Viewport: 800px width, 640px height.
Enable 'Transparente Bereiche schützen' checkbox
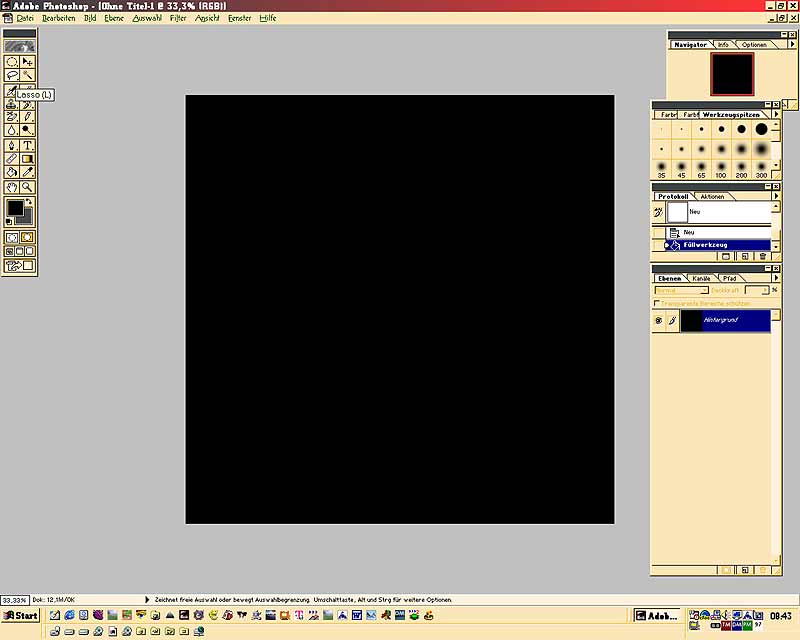(656, 302)
